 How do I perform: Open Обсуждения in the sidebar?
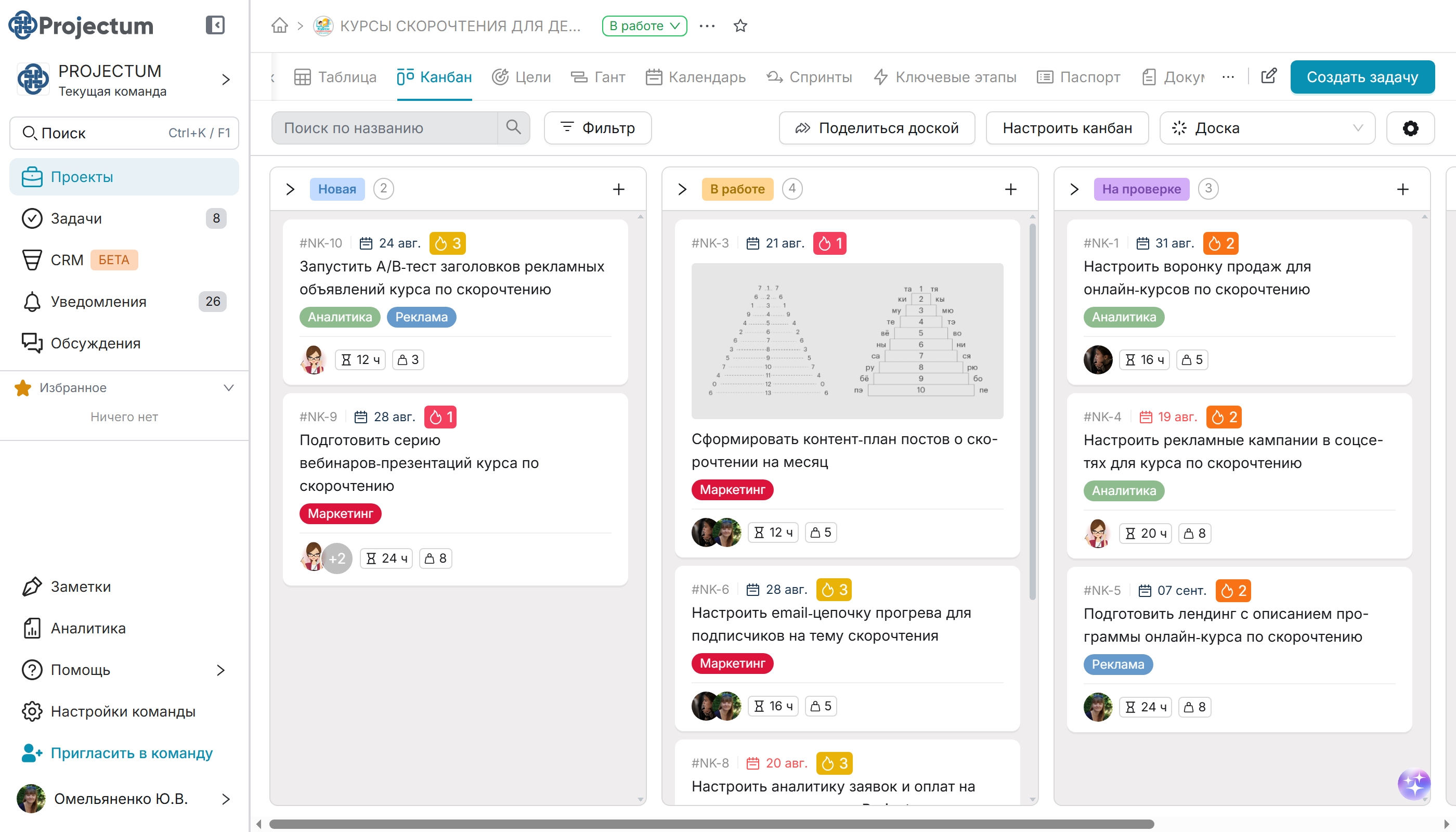click(x=124, y=343)
